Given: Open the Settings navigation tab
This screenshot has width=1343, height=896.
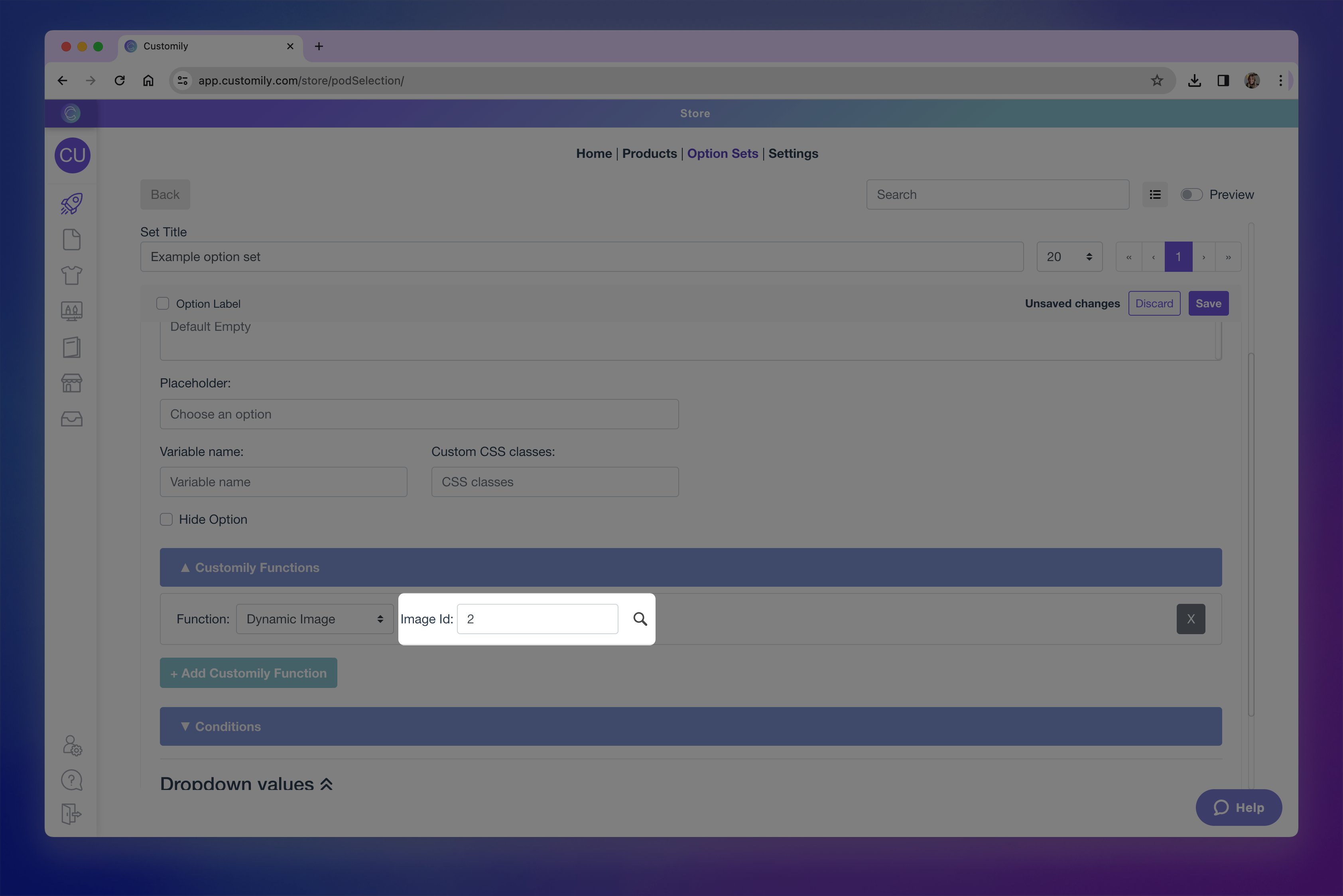Looking at the screenshot, I should pyautogui.click(x=793, y=154).
